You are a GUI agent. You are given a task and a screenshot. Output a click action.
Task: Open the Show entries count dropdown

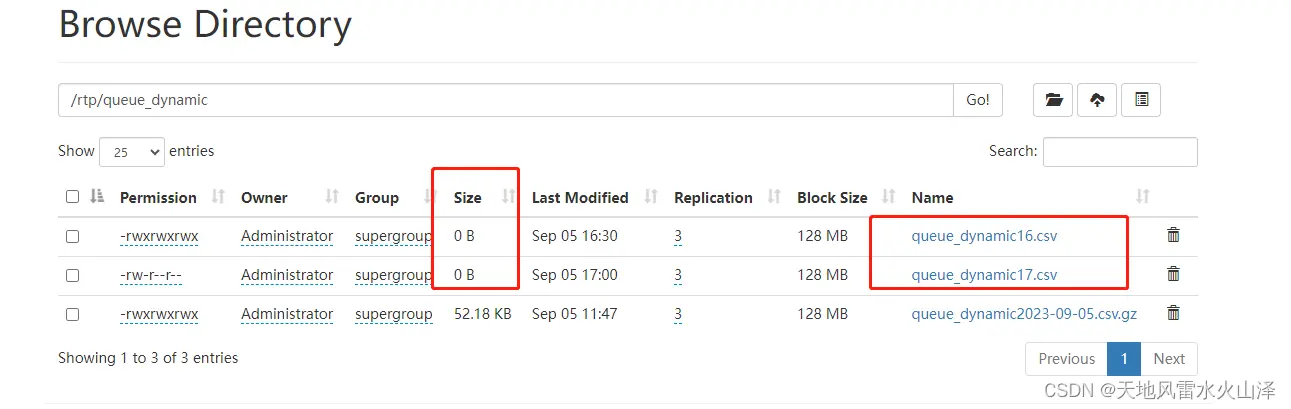[132, 152]
